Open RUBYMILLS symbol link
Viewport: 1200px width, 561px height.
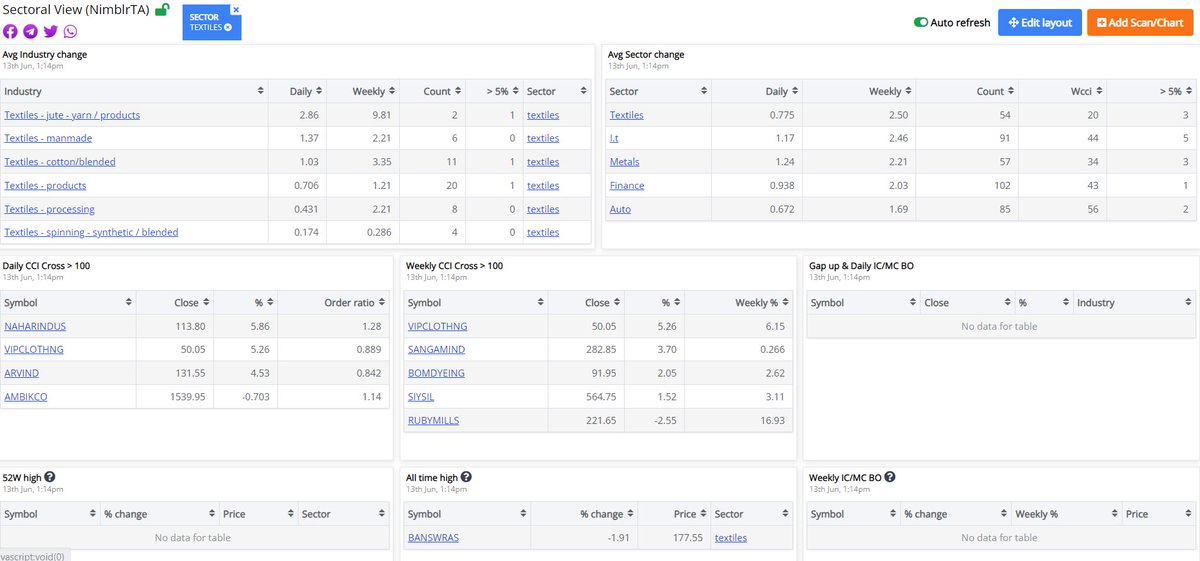pyautogui.click(x=434, y=420)
